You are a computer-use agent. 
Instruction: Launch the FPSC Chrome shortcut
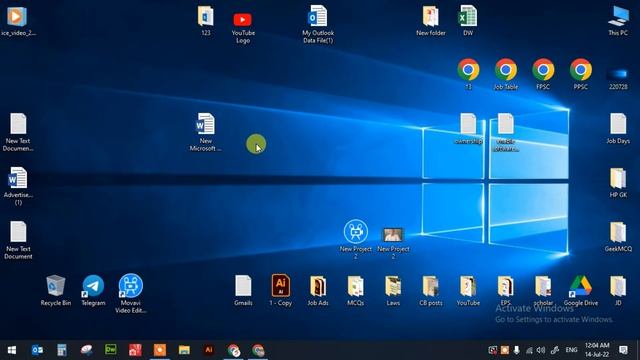click(x=543, y=70)
